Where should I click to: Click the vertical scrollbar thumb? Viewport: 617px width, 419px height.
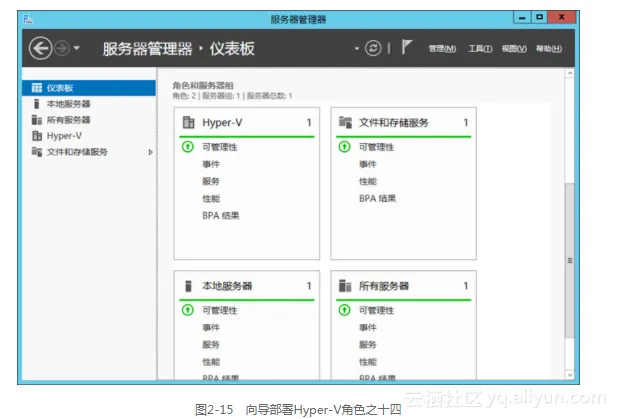tap(569, 260)
